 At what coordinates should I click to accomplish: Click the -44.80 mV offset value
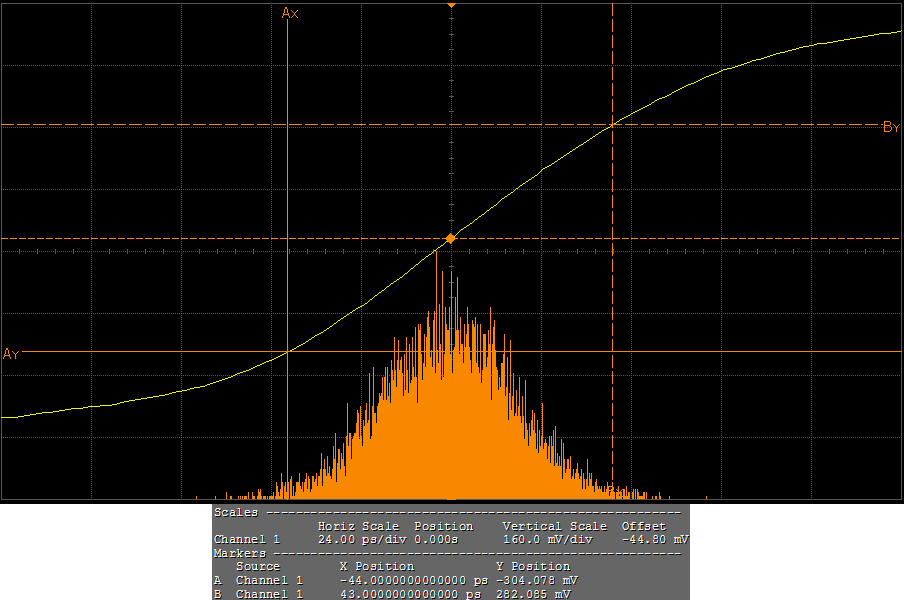coord(652,539)
